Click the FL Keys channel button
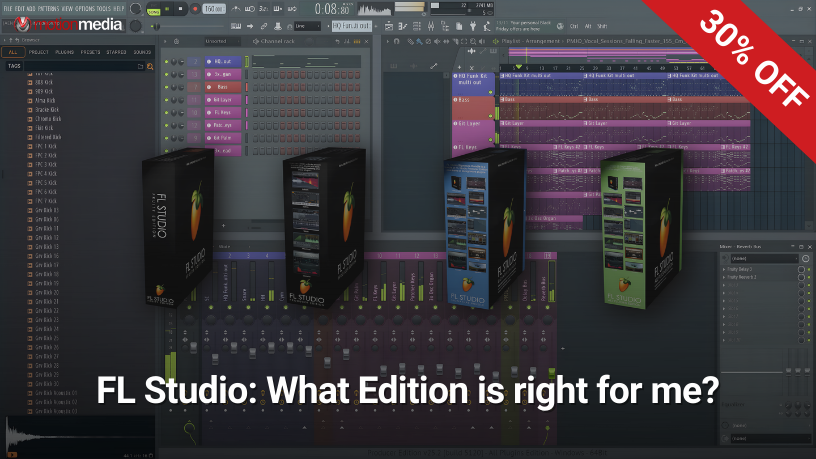The height and width of the screenshot is (459, 816). (223, 112)
